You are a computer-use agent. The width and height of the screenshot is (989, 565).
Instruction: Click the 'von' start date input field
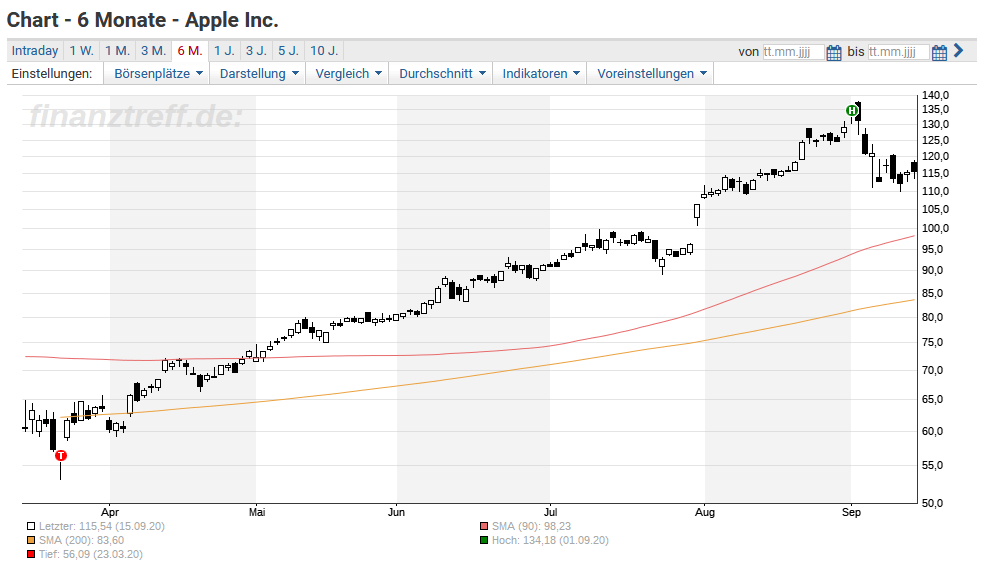pos(793,52)
